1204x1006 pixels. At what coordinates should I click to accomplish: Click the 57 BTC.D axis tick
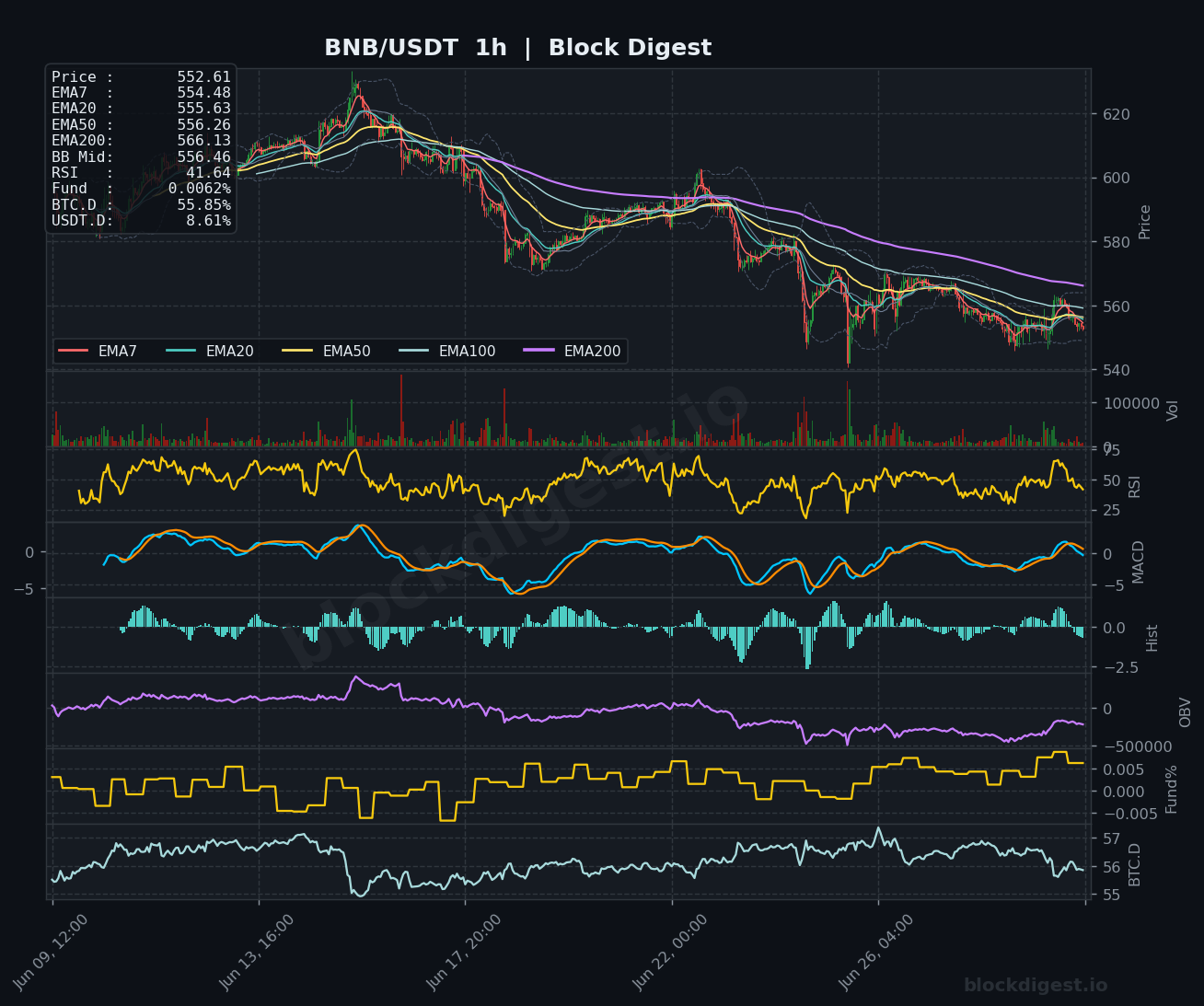coord(1110,838)
